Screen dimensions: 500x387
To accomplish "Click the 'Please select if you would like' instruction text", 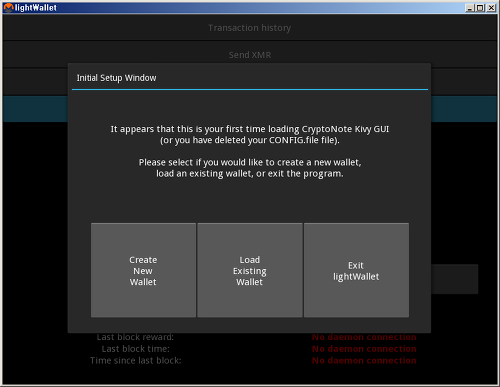I will [250, 168].
